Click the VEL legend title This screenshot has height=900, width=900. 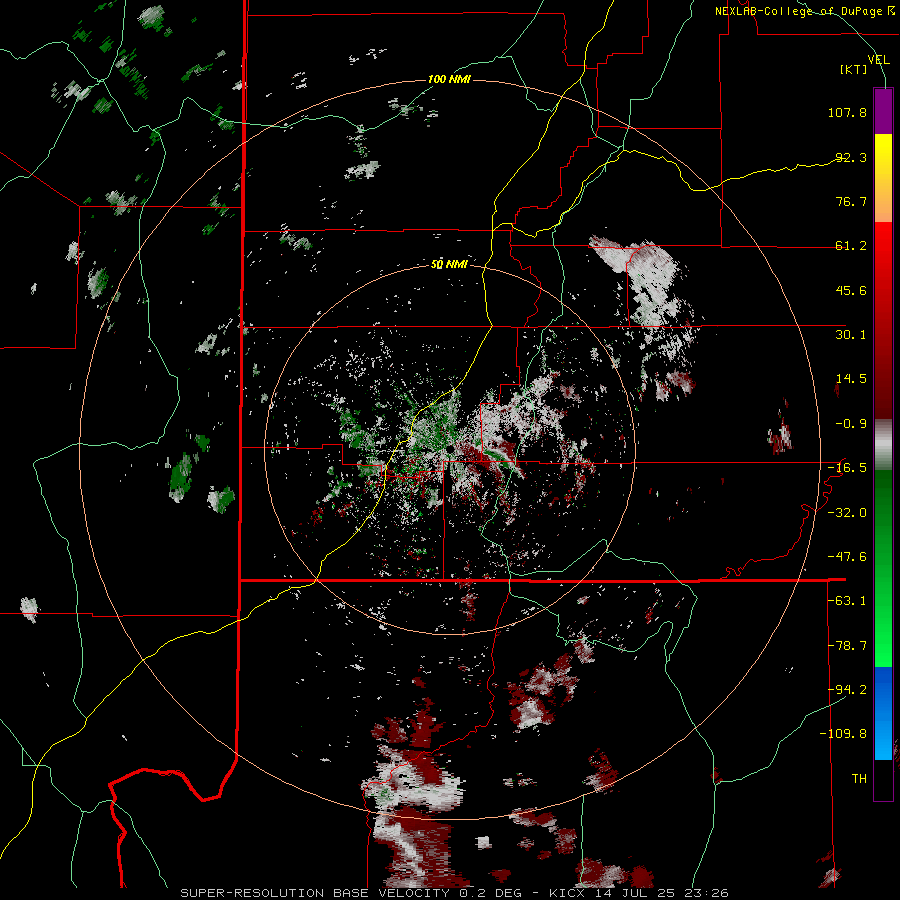coord(879,59)
